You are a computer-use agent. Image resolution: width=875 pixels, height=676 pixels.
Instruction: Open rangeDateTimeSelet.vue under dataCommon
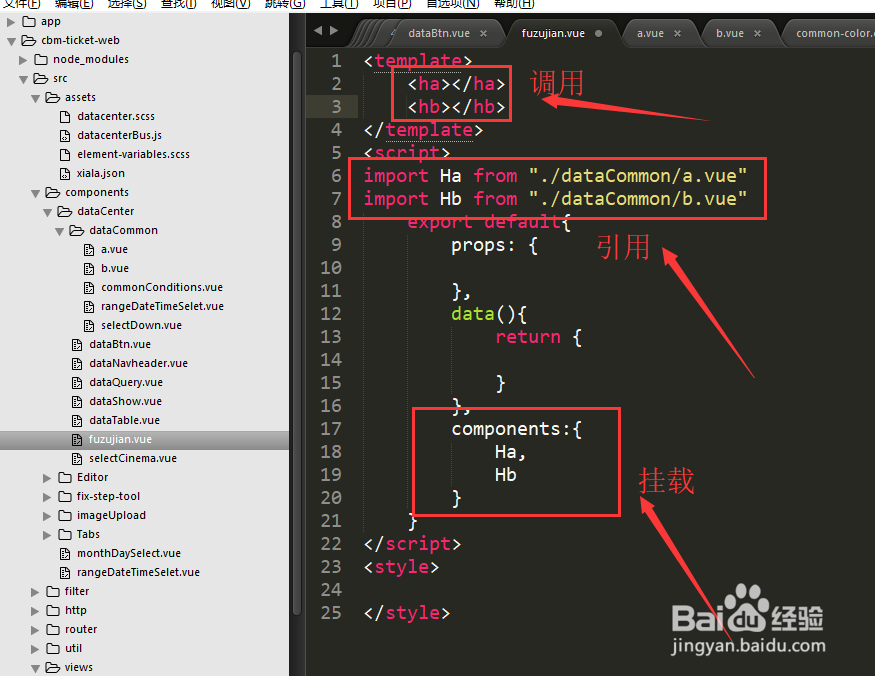click(x=162, y=306)
